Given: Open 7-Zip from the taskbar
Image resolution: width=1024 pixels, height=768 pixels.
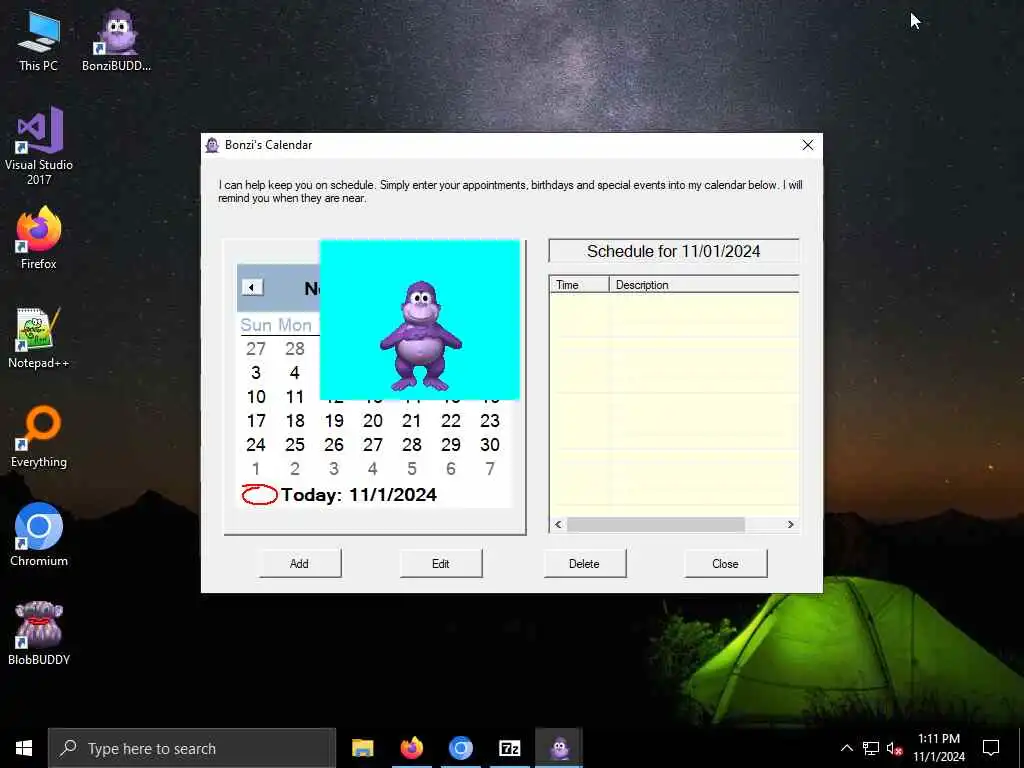Looking at the screenshot, I should click(509, 748).
